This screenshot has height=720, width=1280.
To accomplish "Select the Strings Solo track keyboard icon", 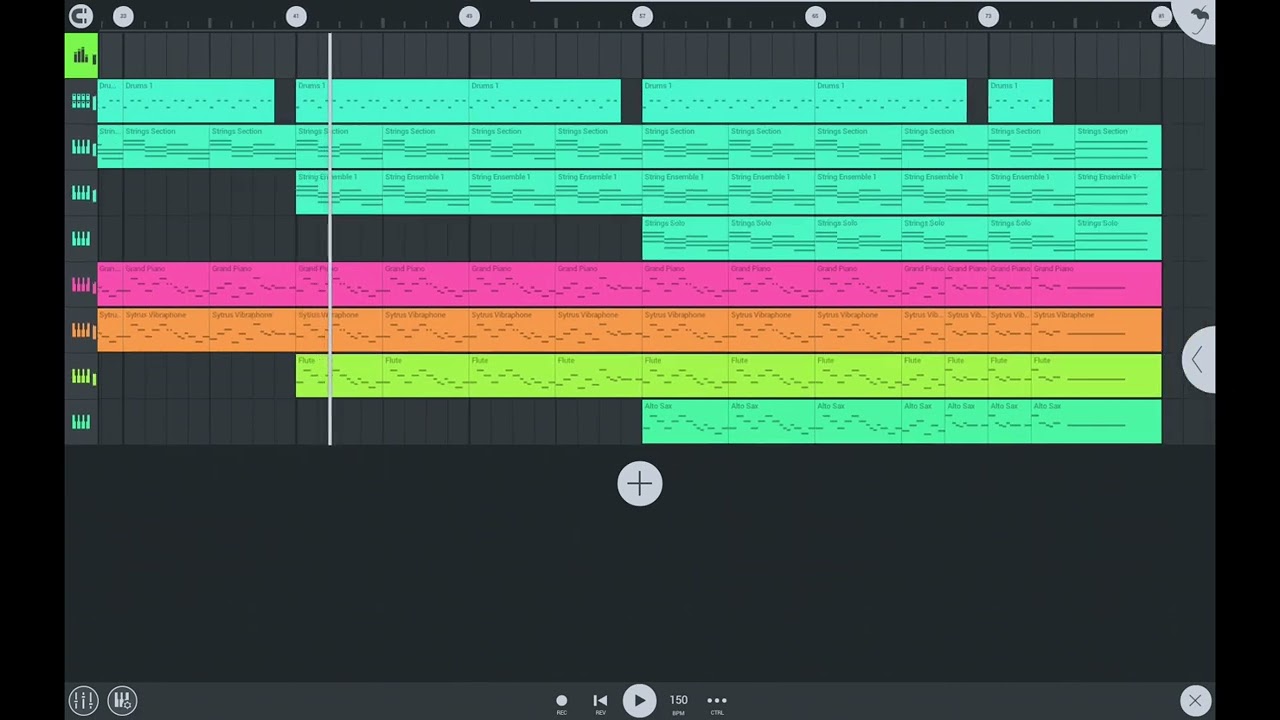I will [81, 239].
